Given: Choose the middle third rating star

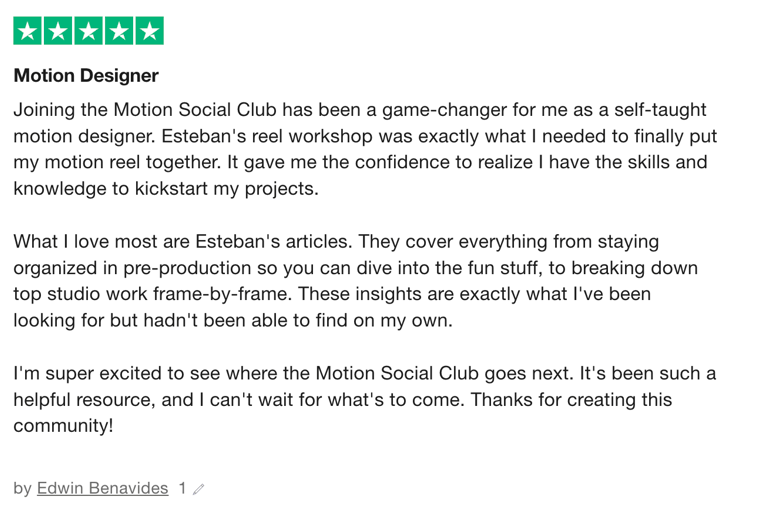Looking at the screenshot, I should tap(88, 31).
